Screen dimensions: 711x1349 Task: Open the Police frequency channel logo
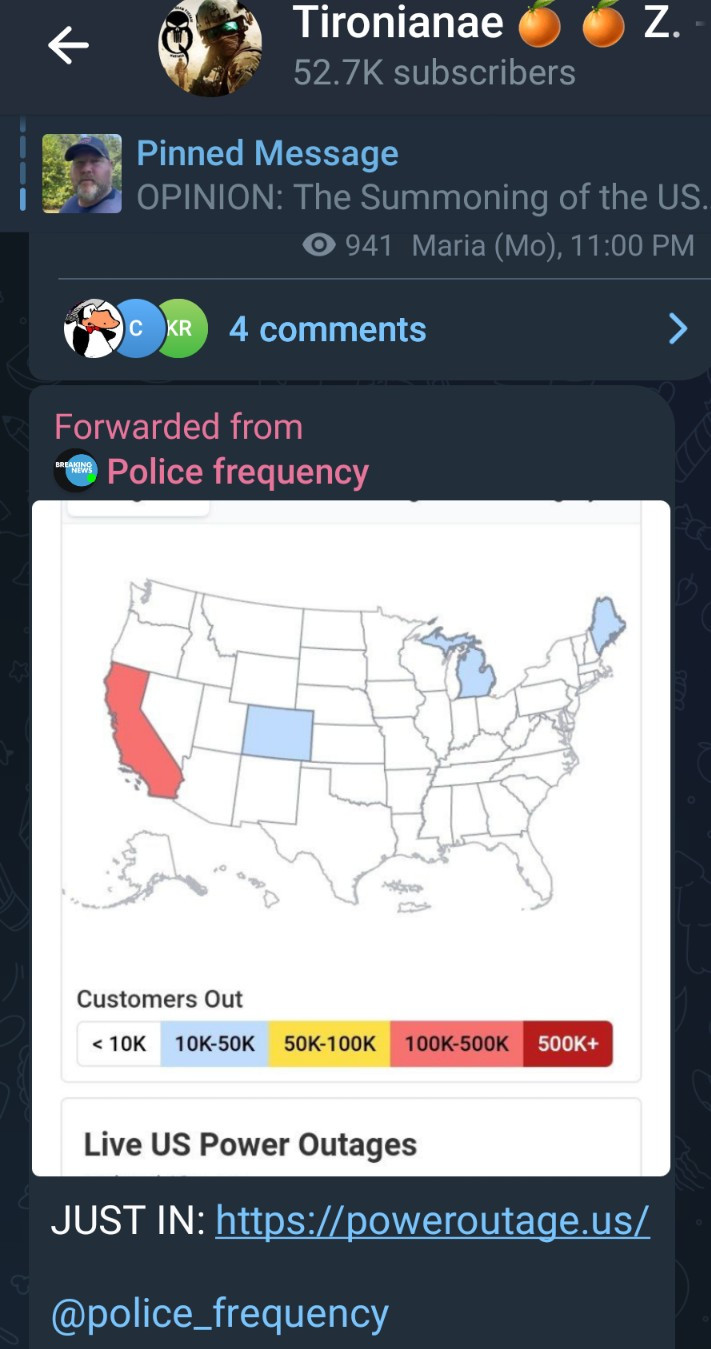tap(75, 471)
